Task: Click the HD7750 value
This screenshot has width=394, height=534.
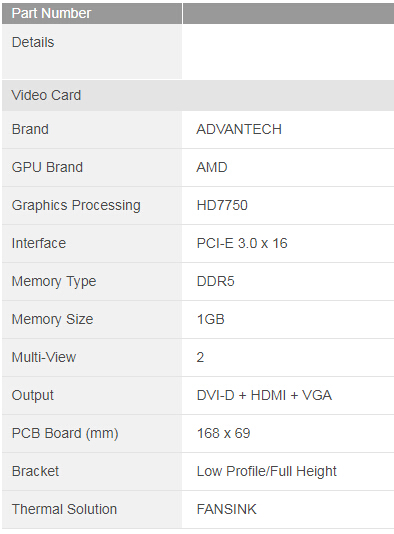Action: pos(222,205)
